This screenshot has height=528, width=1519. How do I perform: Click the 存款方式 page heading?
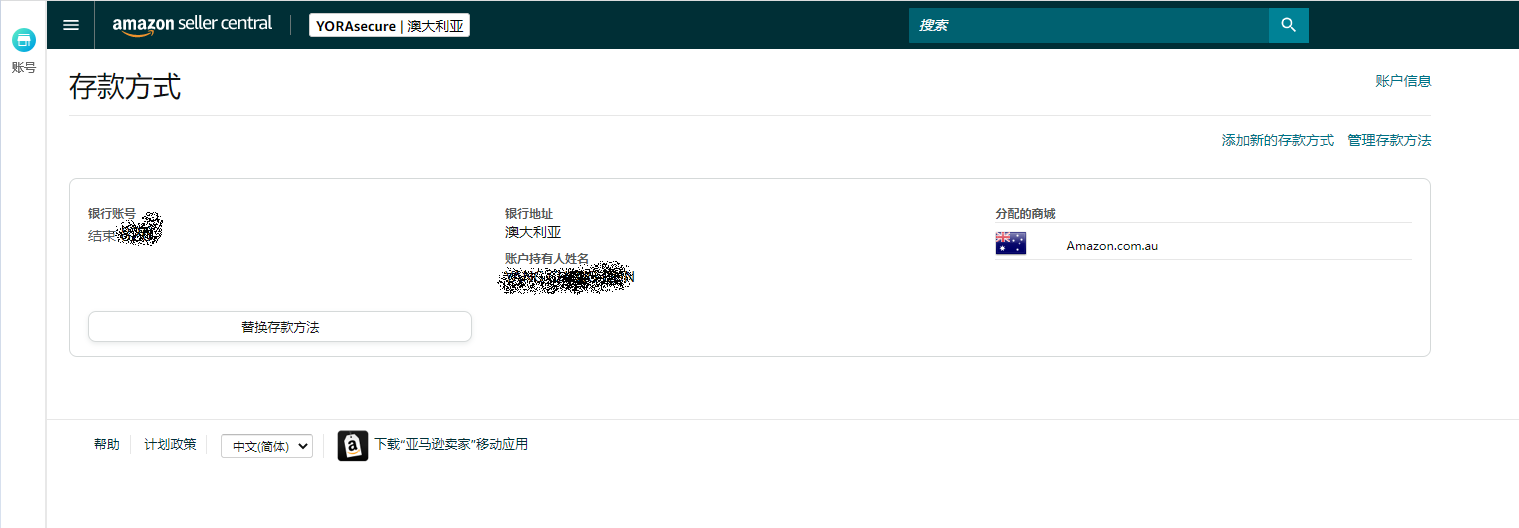[x=125, y=87]
